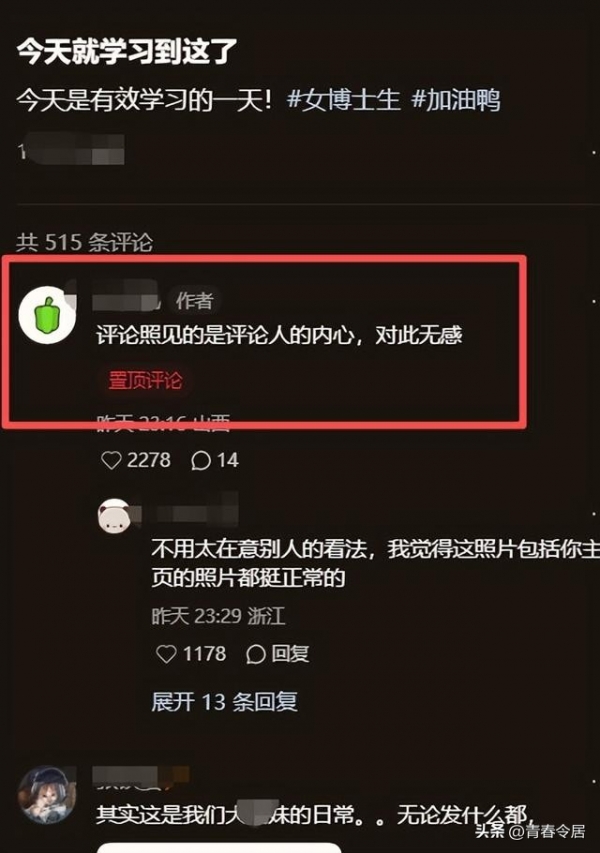Select the post title 今天就学习到这了

pyautogui.click(x=128, y=52)
